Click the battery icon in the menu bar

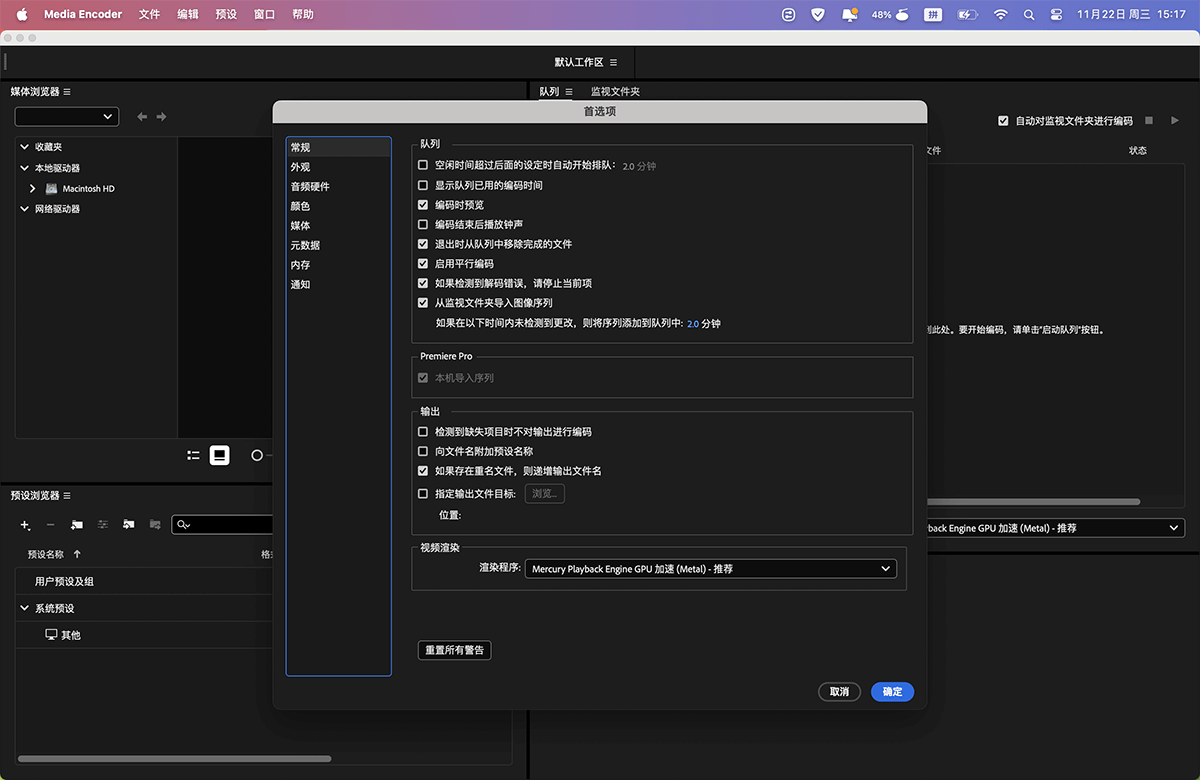coord(968,15)
